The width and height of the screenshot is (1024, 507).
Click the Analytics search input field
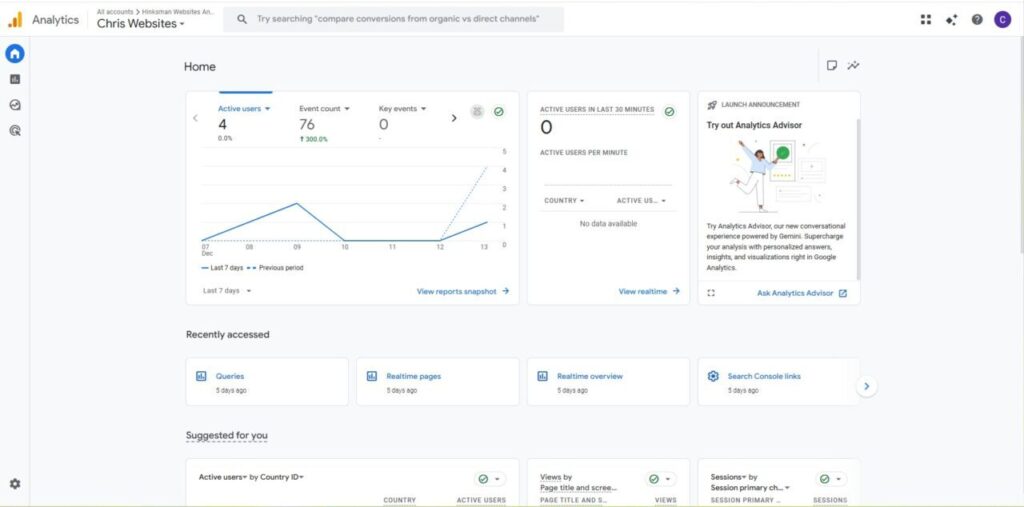tap(400, 19)
